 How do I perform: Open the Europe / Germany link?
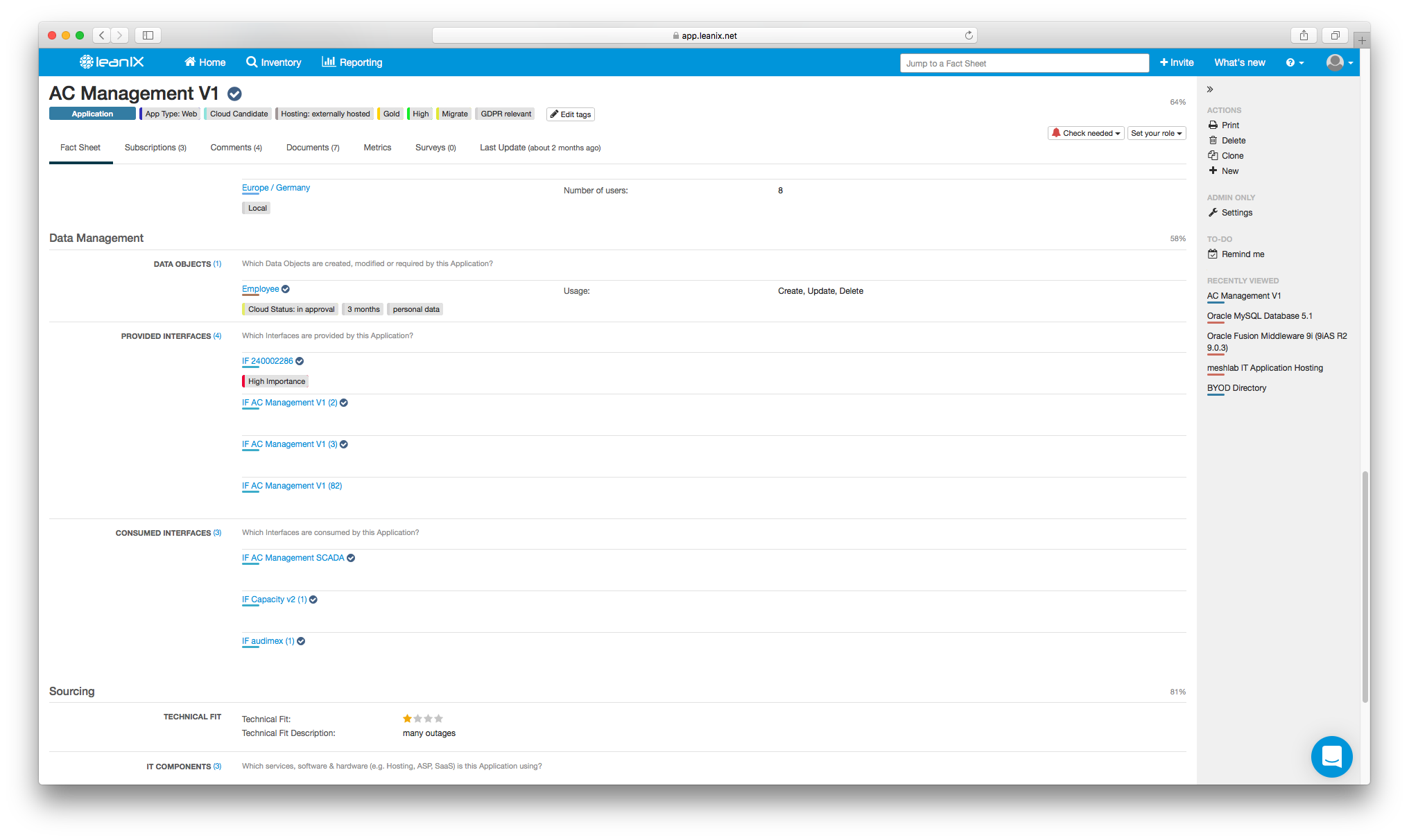pos(276,188)
